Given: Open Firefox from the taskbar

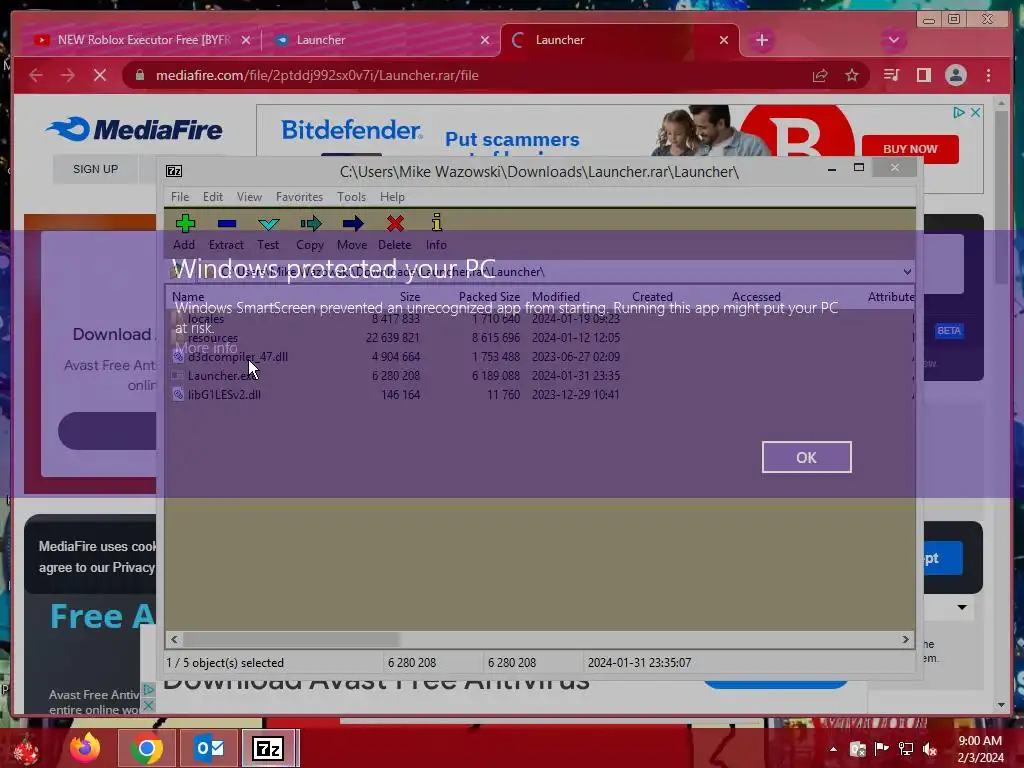Looking at the screenshot, I should click(x=85, y=748).
